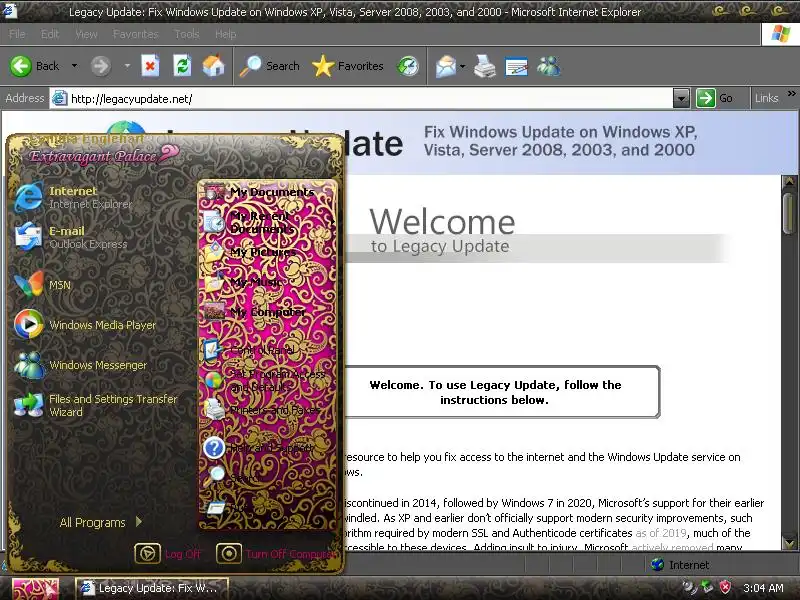Click the pink Start button on taskbar
Screen dimensions: 800x600
pos(35,588)
